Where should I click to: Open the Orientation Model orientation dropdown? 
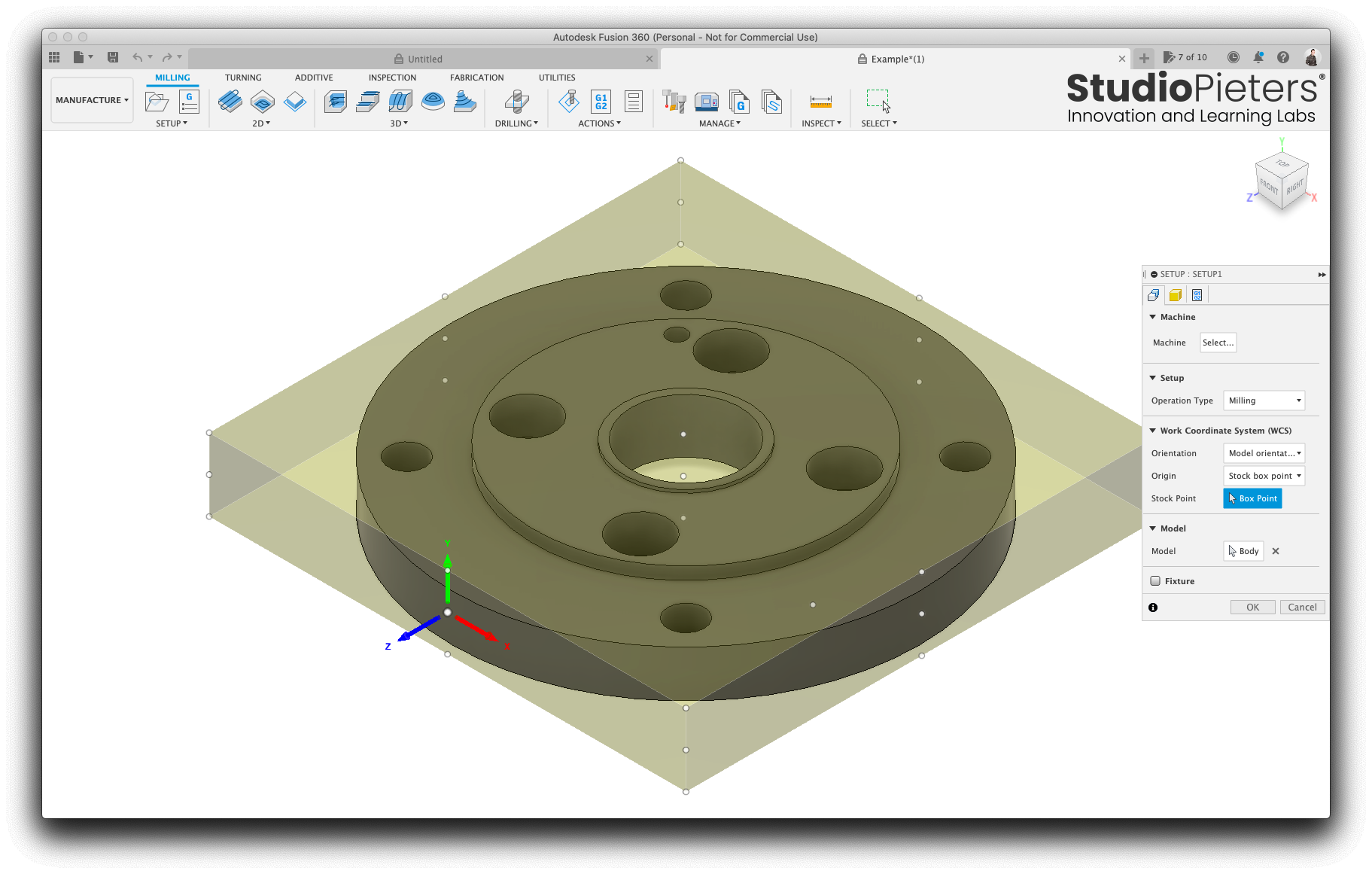pyautogui.click(x=1264, y=453)
